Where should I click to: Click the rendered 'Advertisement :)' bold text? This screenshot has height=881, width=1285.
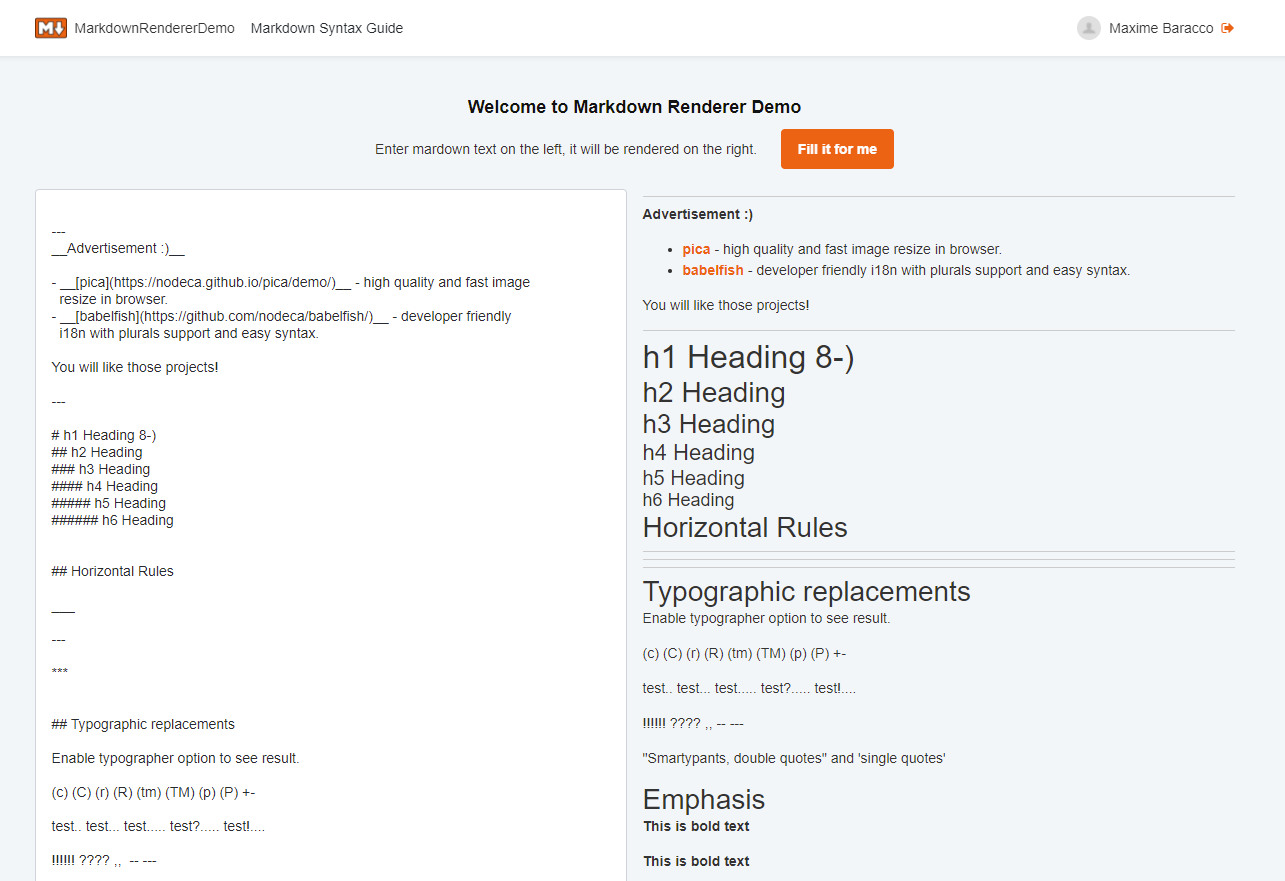coord(698,214)
